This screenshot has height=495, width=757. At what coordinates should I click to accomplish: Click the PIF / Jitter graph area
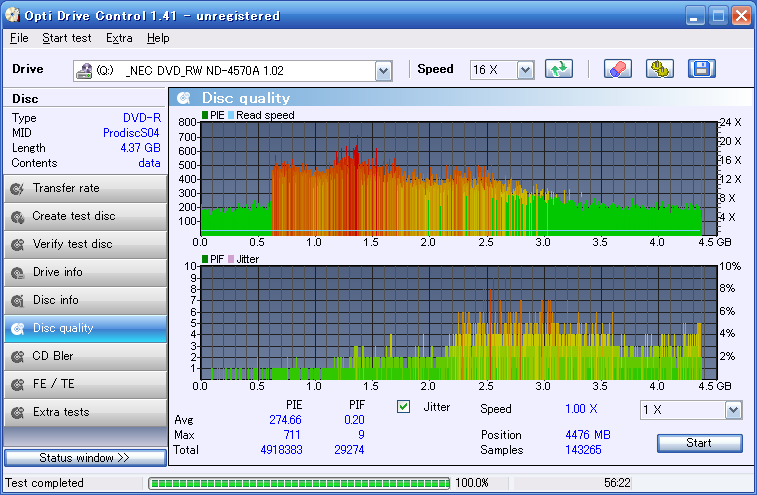459,323
